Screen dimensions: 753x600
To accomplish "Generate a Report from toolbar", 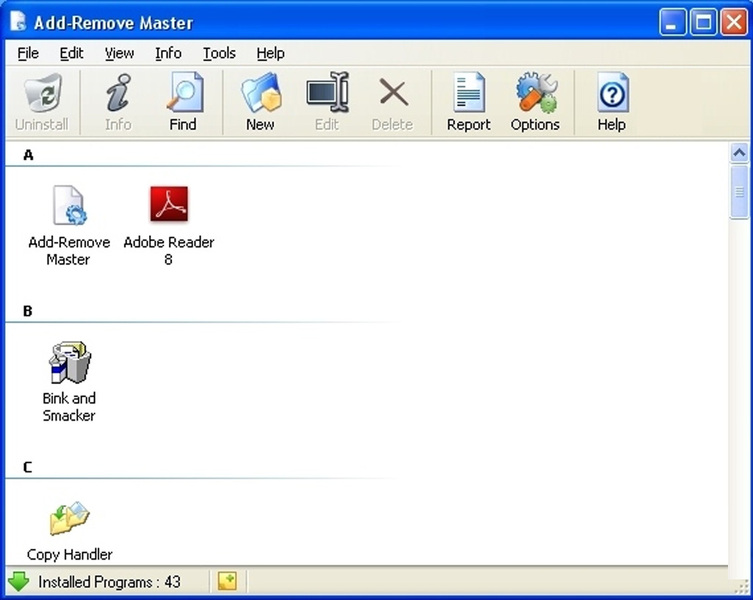I will click(x=469, y=102).
